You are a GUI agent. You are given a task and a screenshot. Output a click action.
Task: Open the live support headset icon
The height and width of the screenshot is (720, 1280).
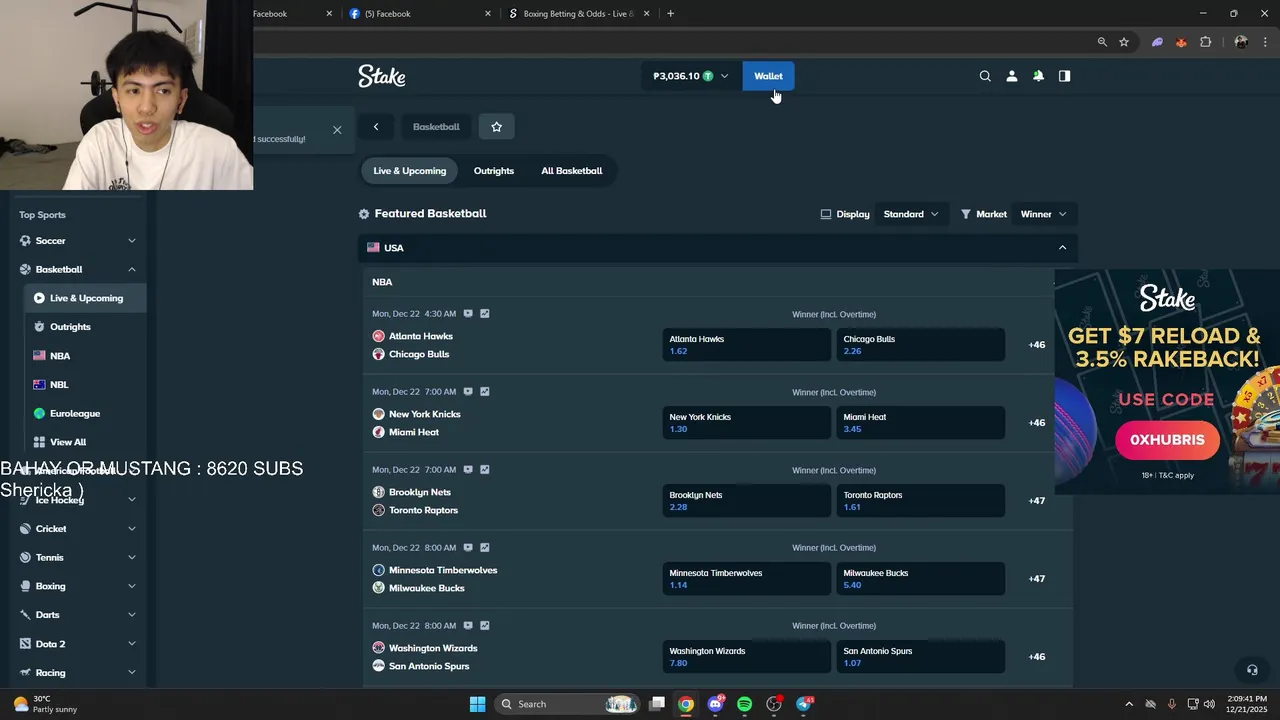click(x=1252, y=670)
